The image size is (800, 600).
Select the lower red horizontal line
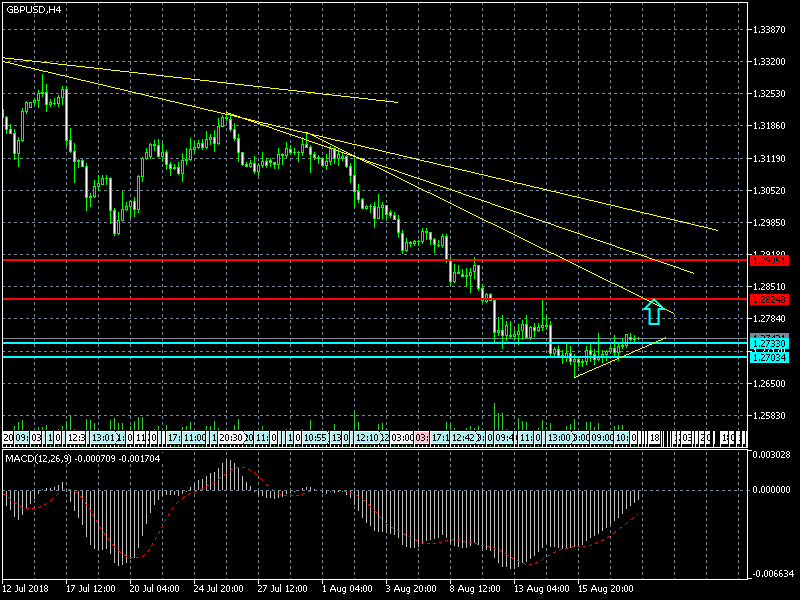(x=300, y=299)
